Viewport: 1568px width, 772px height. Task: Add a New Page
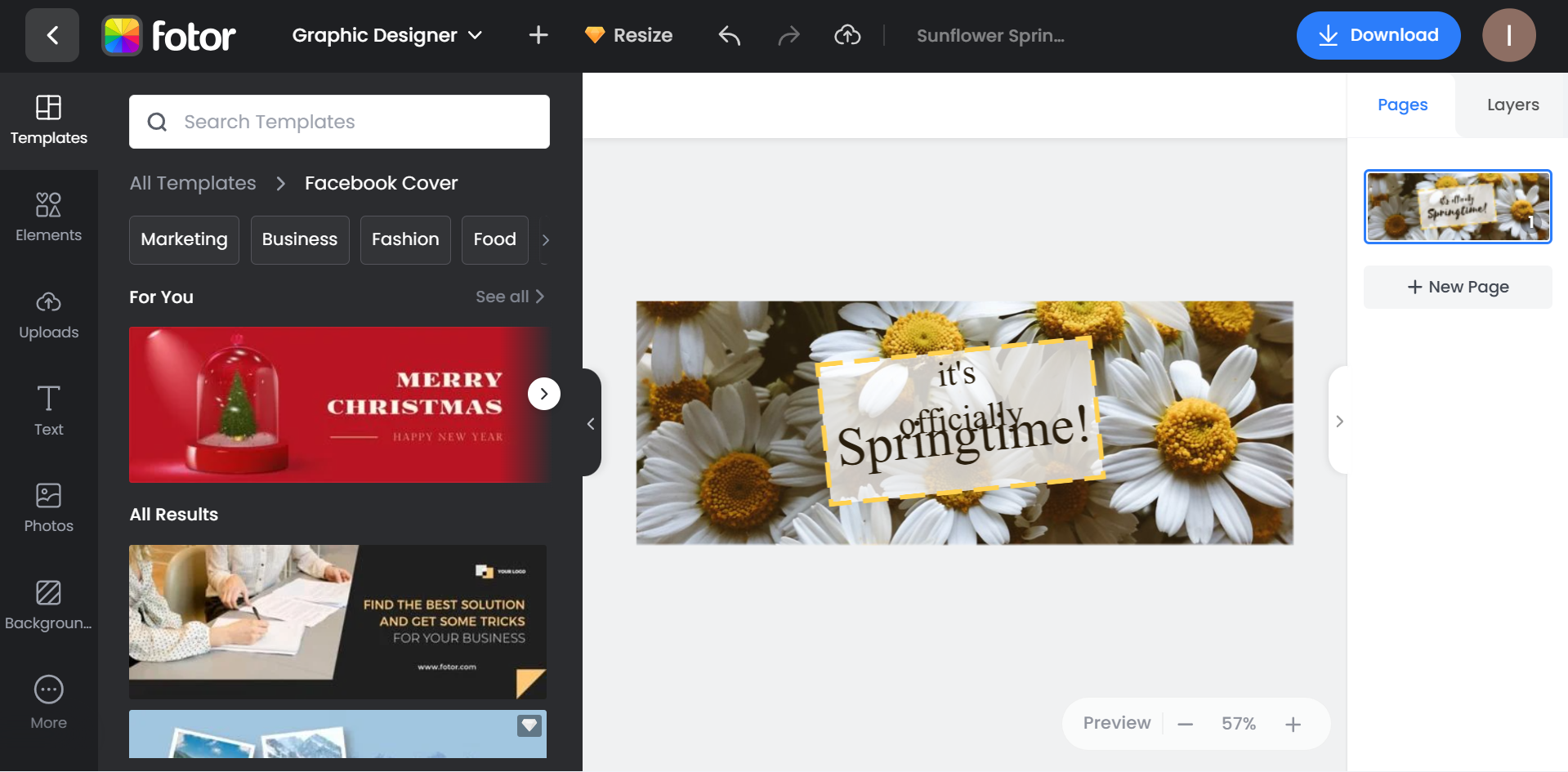coord(1458,287)
